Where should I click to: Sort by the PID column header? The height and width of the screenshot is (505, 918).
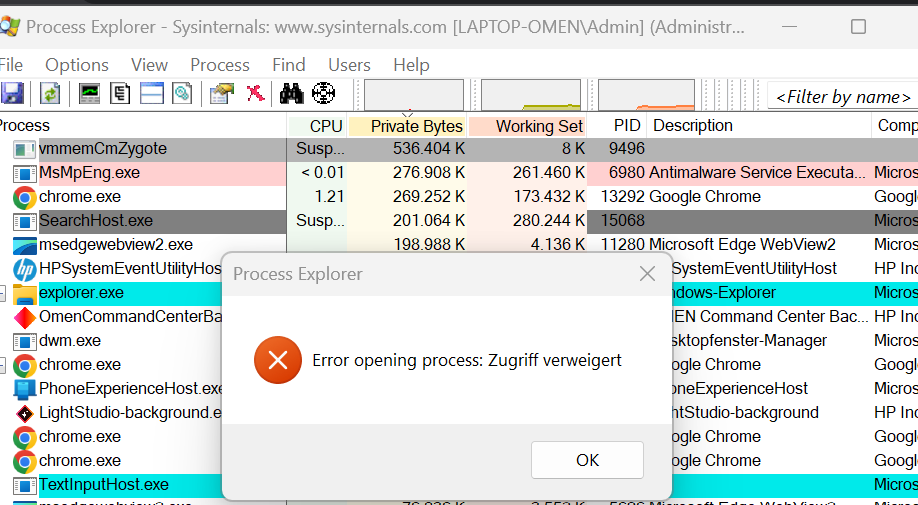[x=618, y=126]
